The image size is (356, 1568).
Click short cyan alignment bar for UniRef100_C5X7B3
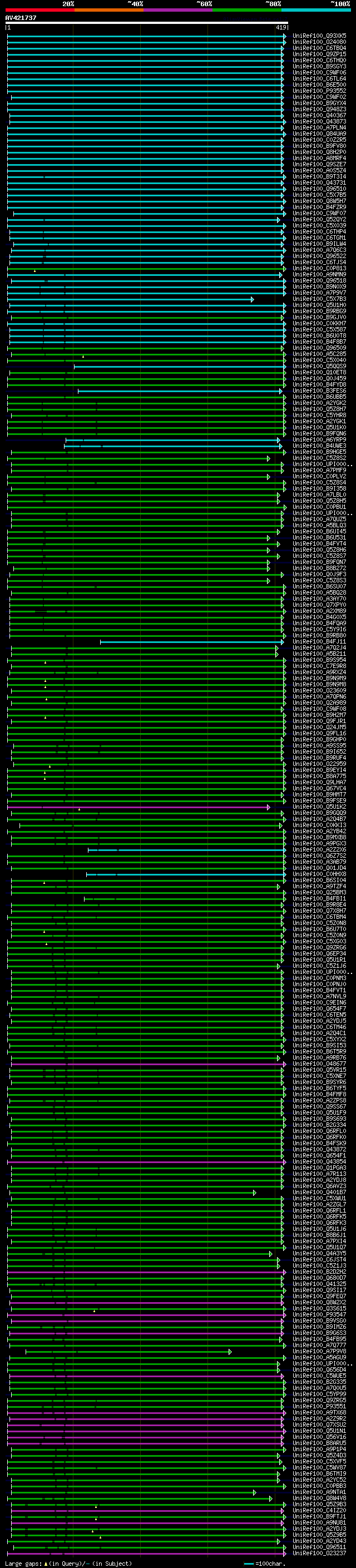130,299
